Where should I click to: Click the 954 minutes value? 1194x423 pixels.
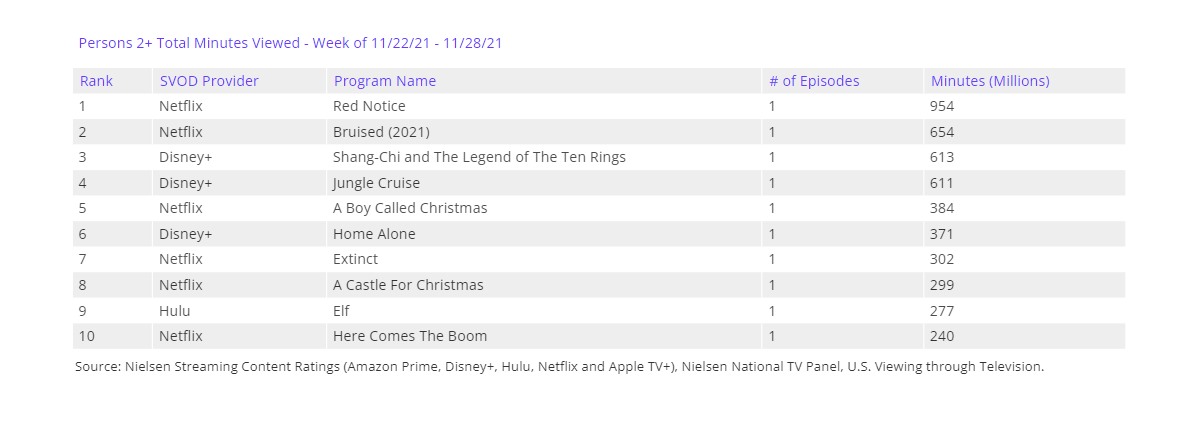(941, 106)
